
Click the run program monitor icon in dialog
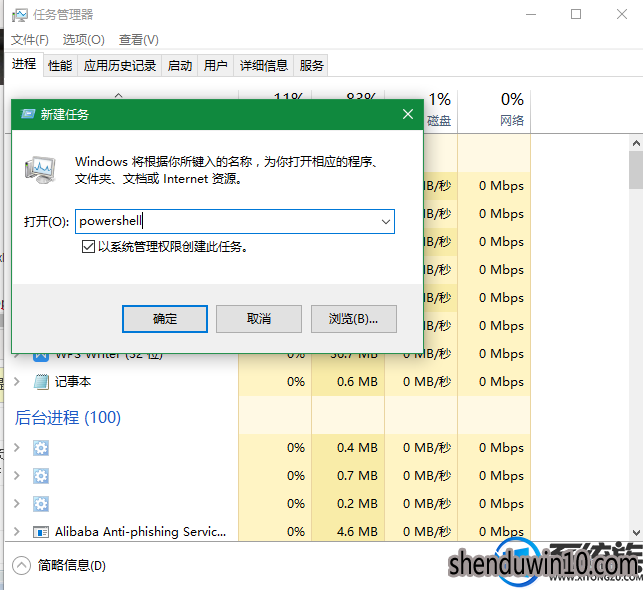coord(40,170)
